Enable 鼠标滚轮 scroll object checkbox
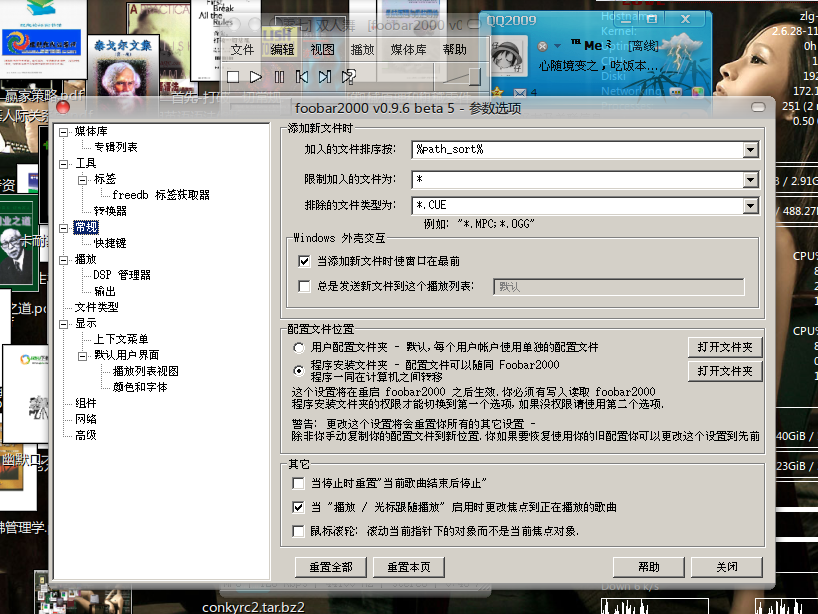Image resolution: width=818 pixels, height=614 pixels. [298, 531]
